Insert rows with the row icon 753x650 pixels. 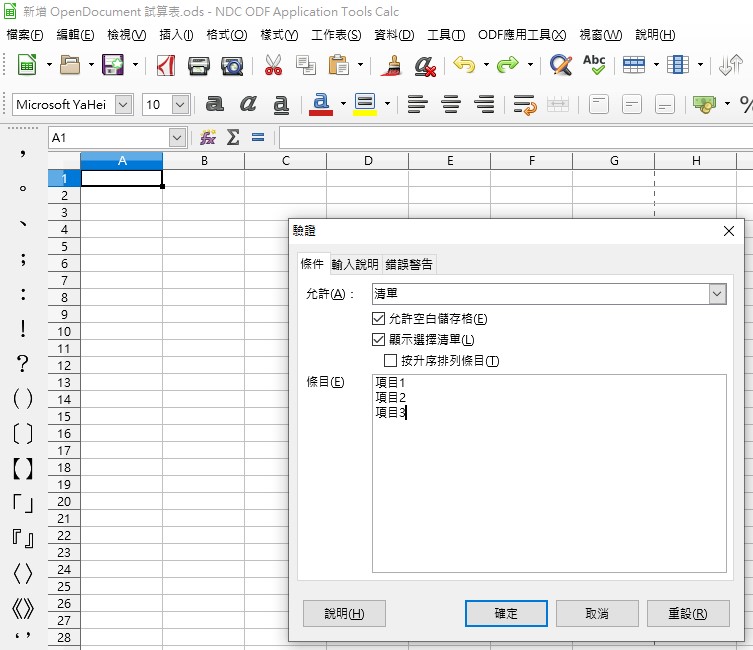click(633, 65)
